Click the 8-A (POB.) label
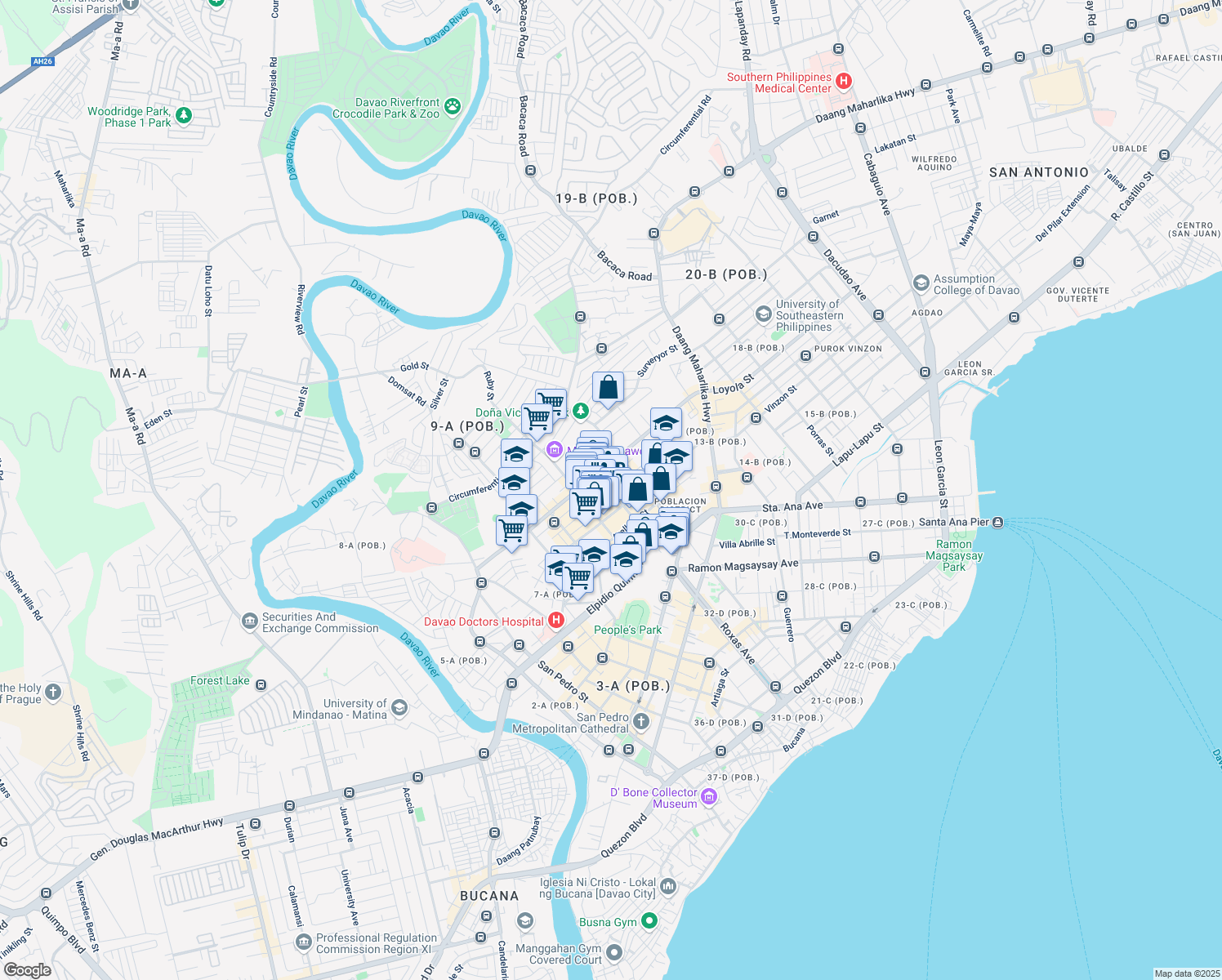Viewport: 1222px width, 980px height. point(362,546)
